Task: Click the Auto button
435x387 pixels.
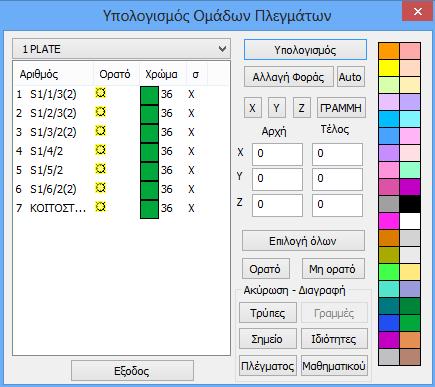Action: (350, 77)
